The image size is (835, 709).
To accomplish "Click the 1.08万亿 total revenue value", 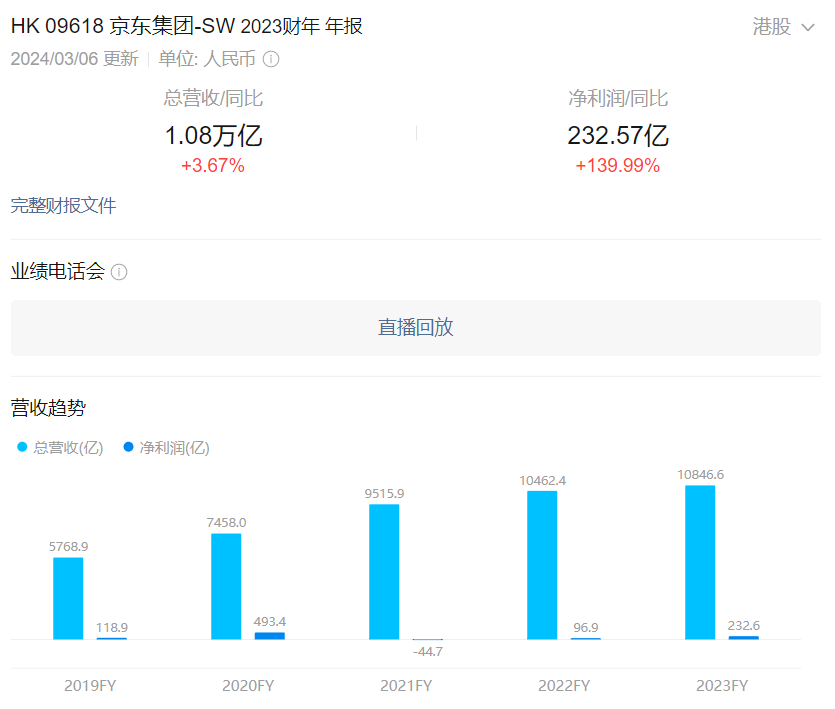I will [x=213, y=135].
